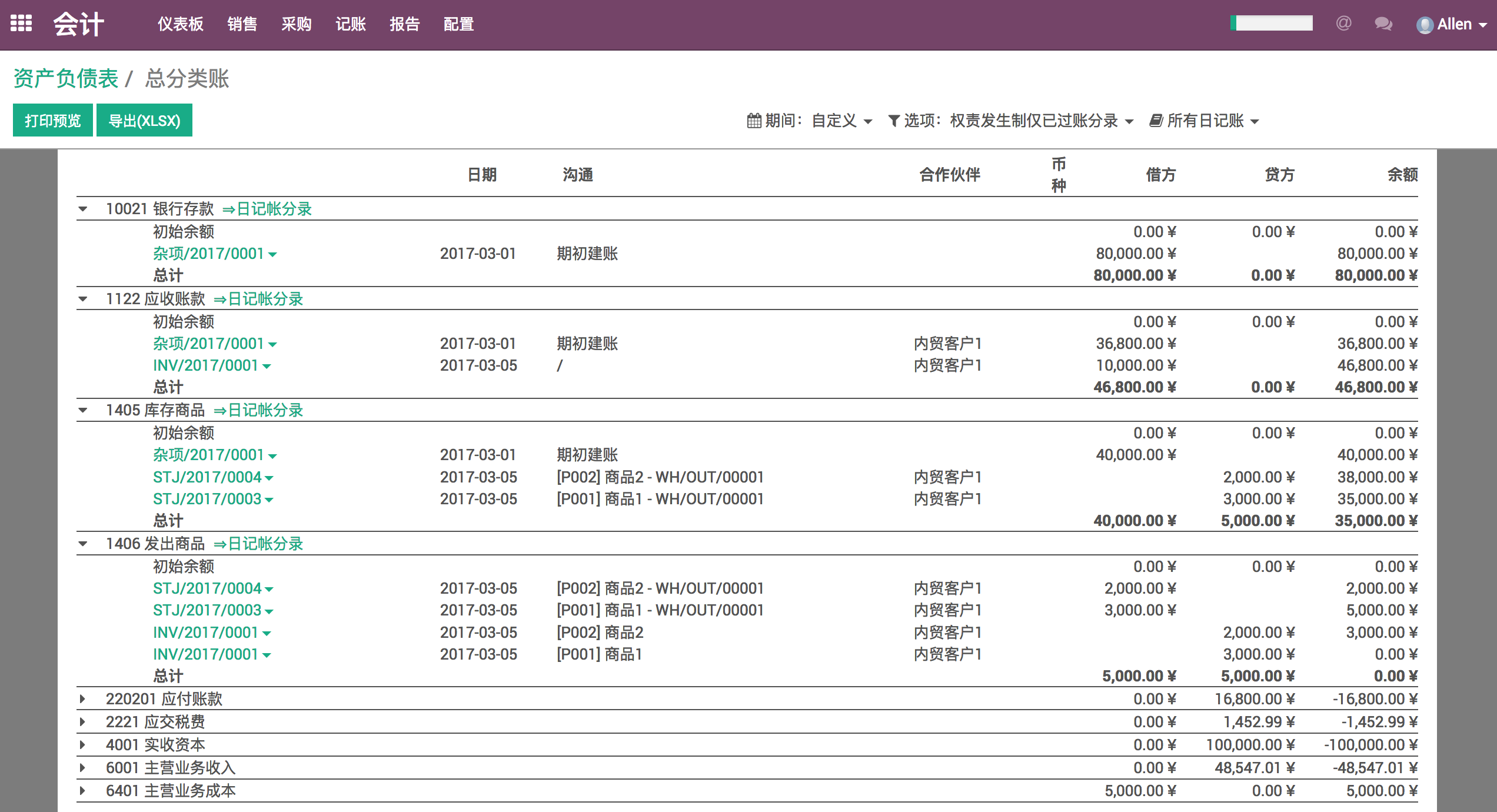Image resolution: width=1497 pixels, height=812 pixels.
Task: Open the 报告 menu
Action: click(404, 24)
